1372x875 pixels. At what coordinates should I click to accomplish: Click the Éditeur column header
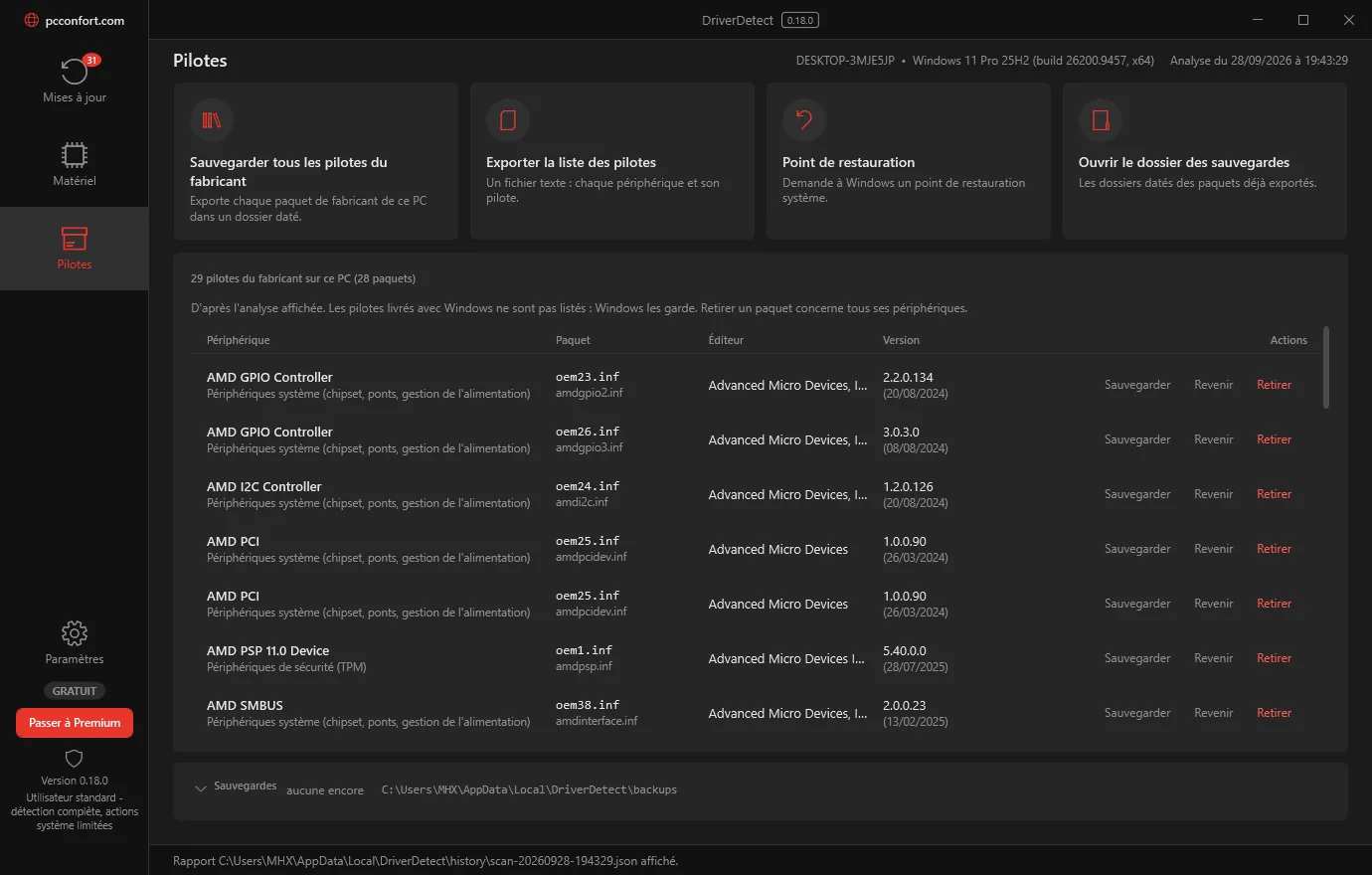(726, 340)
